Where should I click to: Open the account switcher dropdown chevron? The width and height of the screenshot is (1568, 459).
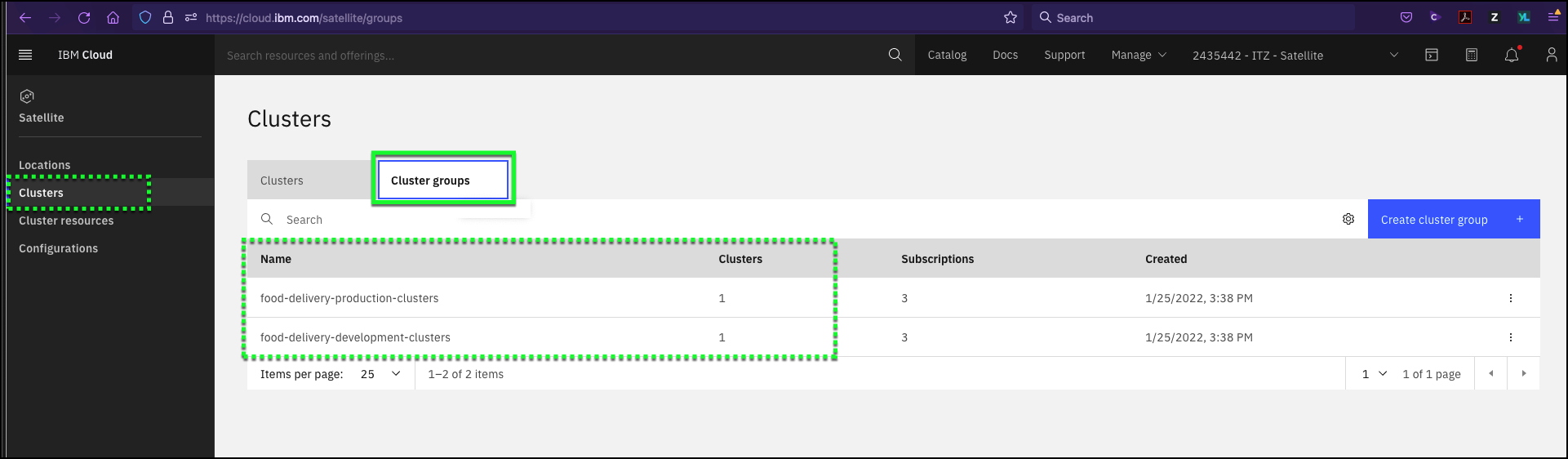(1394, 55)
